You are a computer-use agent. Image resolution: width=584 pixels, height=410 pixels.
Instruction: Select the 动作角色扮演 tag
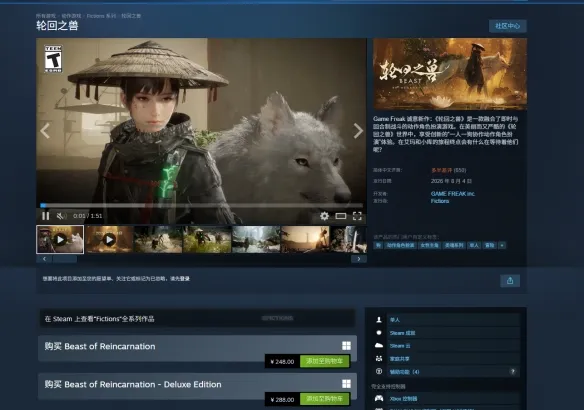(x=400, y=245)
